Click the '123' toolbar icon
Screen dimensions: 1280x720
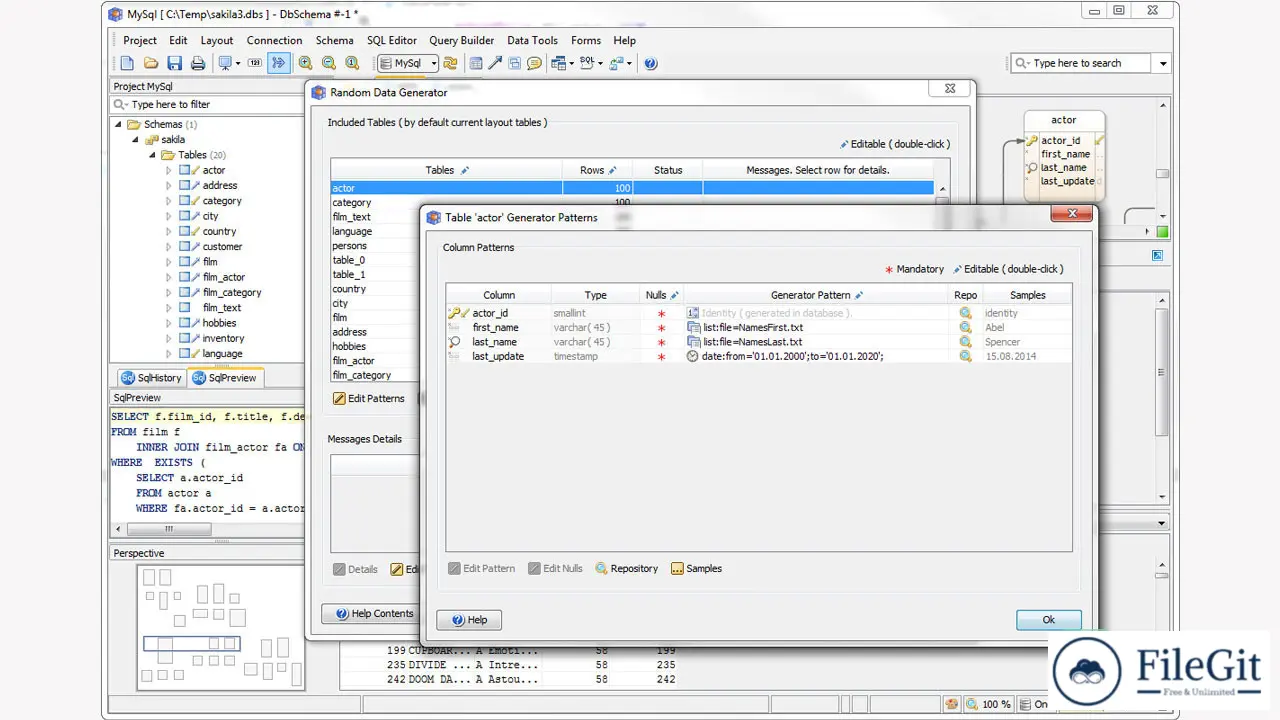point(255,63)
